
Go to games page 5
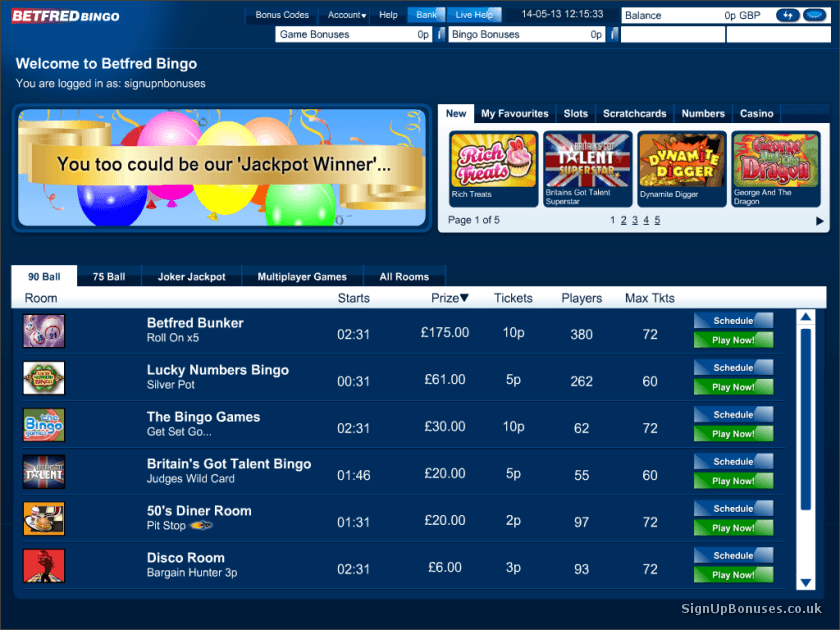(657, 220)
